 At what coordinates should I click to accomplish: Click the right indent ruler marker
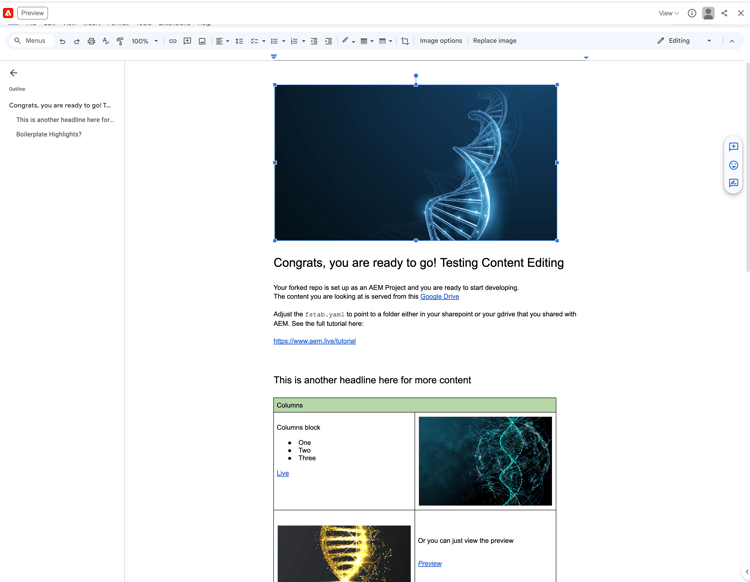tap(586, 57)
